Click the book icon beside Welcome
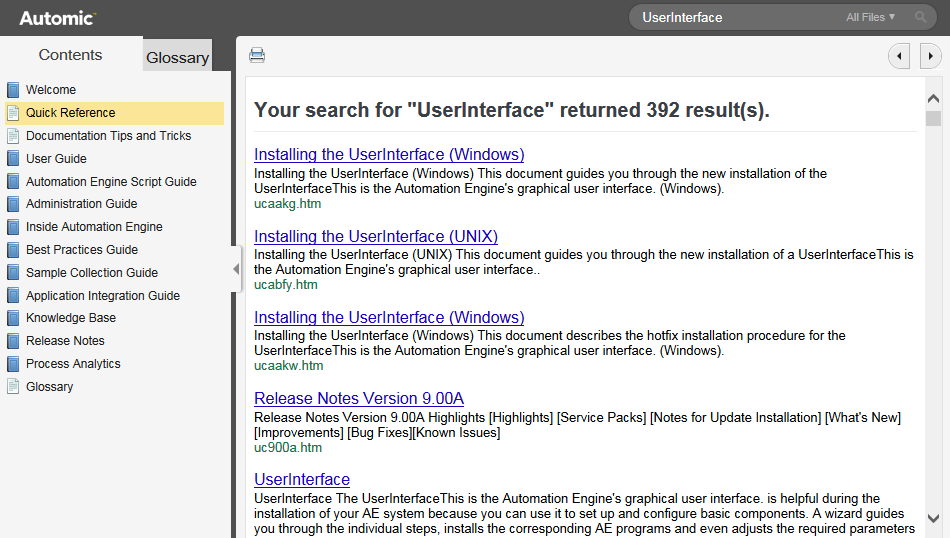This screenshot has width=950, height=538. coord(13,90)
